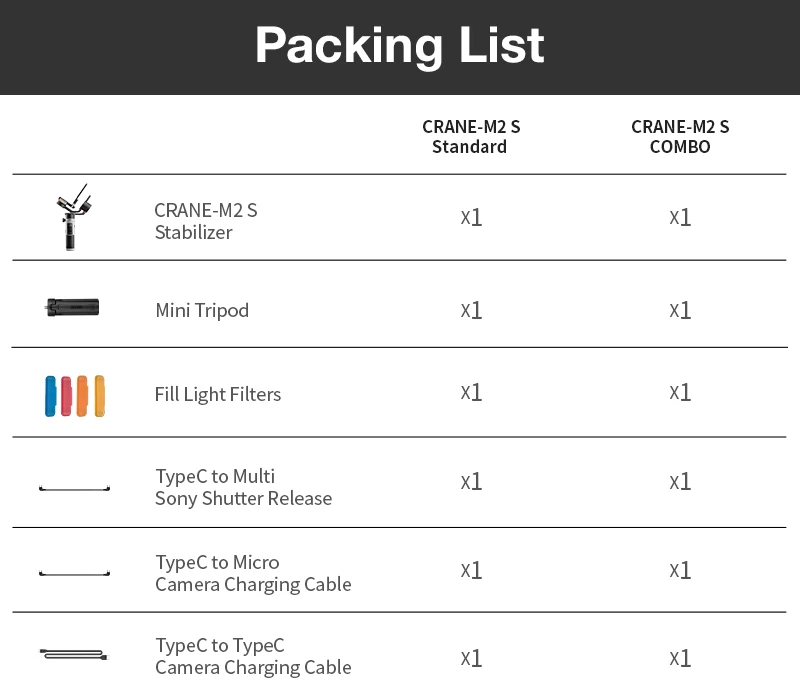Select the red fill light filter
The height and width of the screenshot is (700, 800).
pos(67,395)
